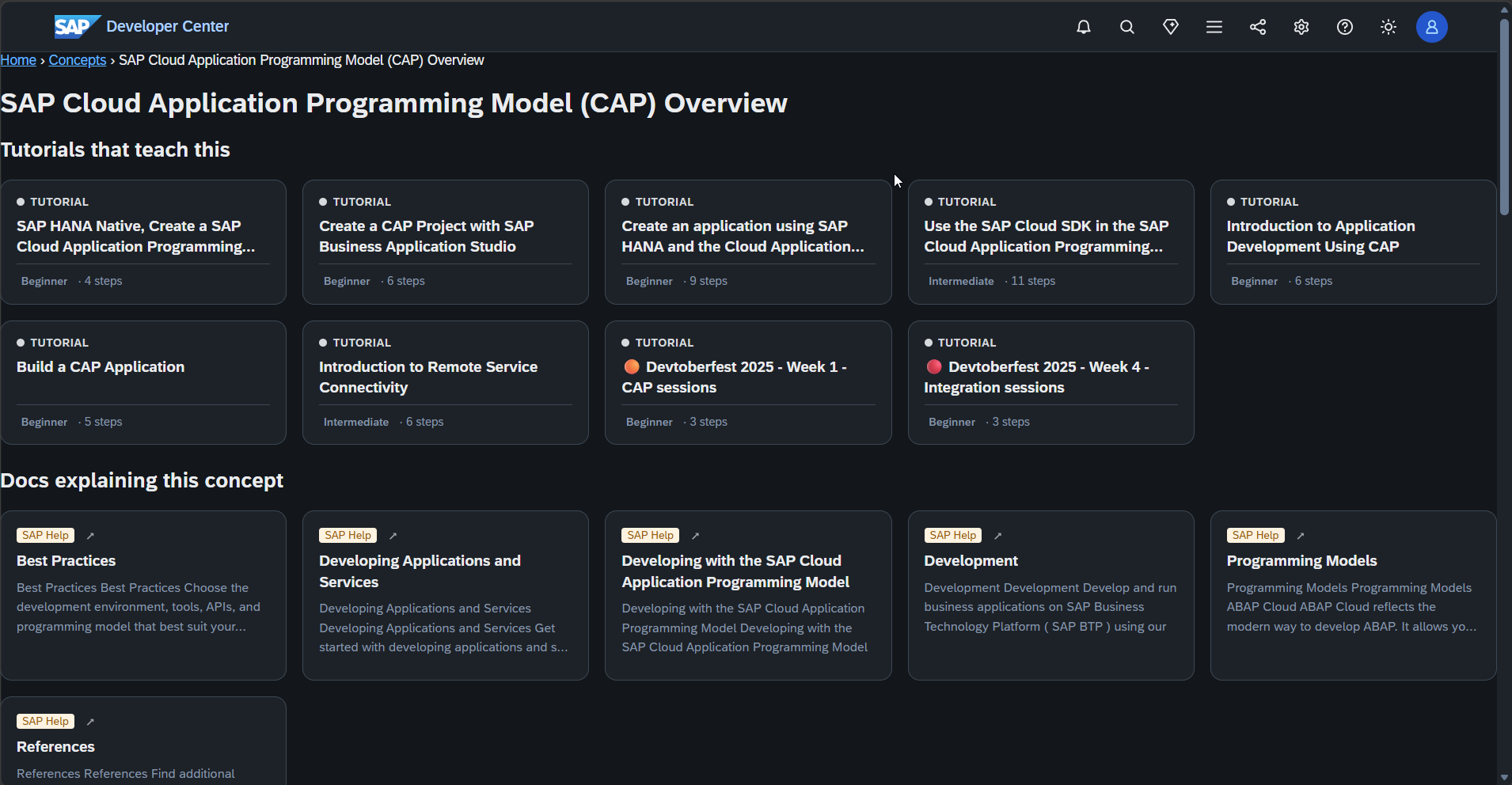Toggle light/dark theme sun icon
The image size is (1512, 785).
pos(1389,27)
